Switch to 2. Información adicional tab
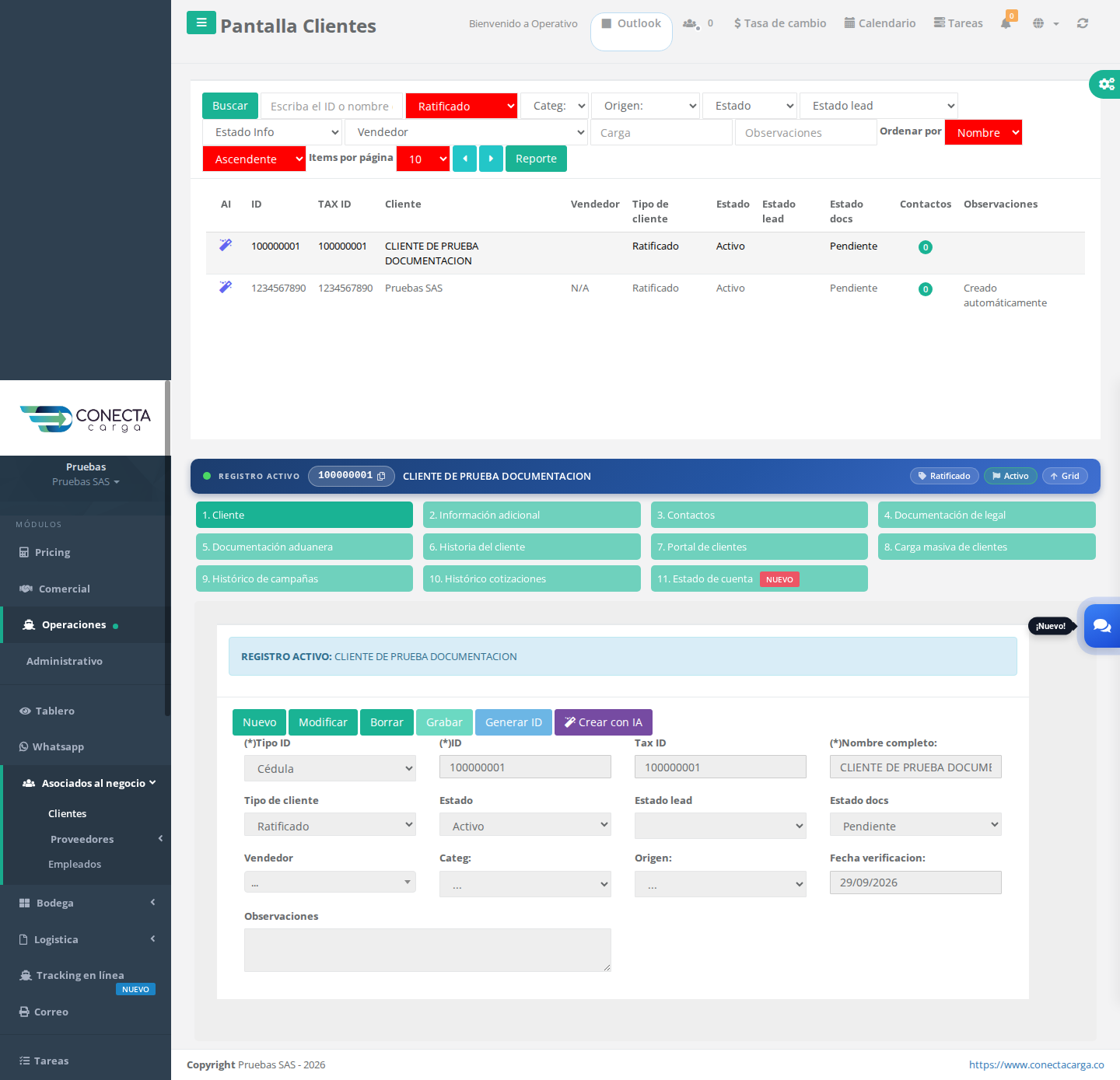Image resolution: width=1120 pixels, height=1080 pixels. coord(532,515)
